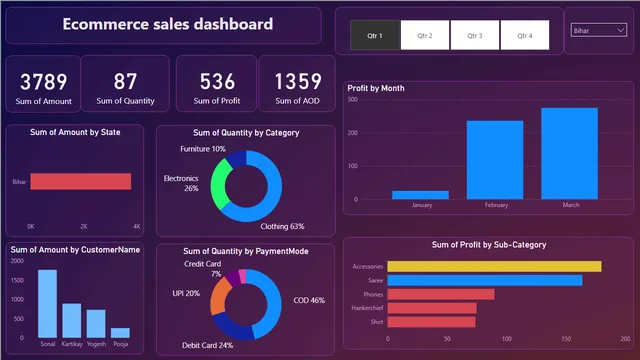
Task: Click the Sonal axis label
Action: click(48, 344)
